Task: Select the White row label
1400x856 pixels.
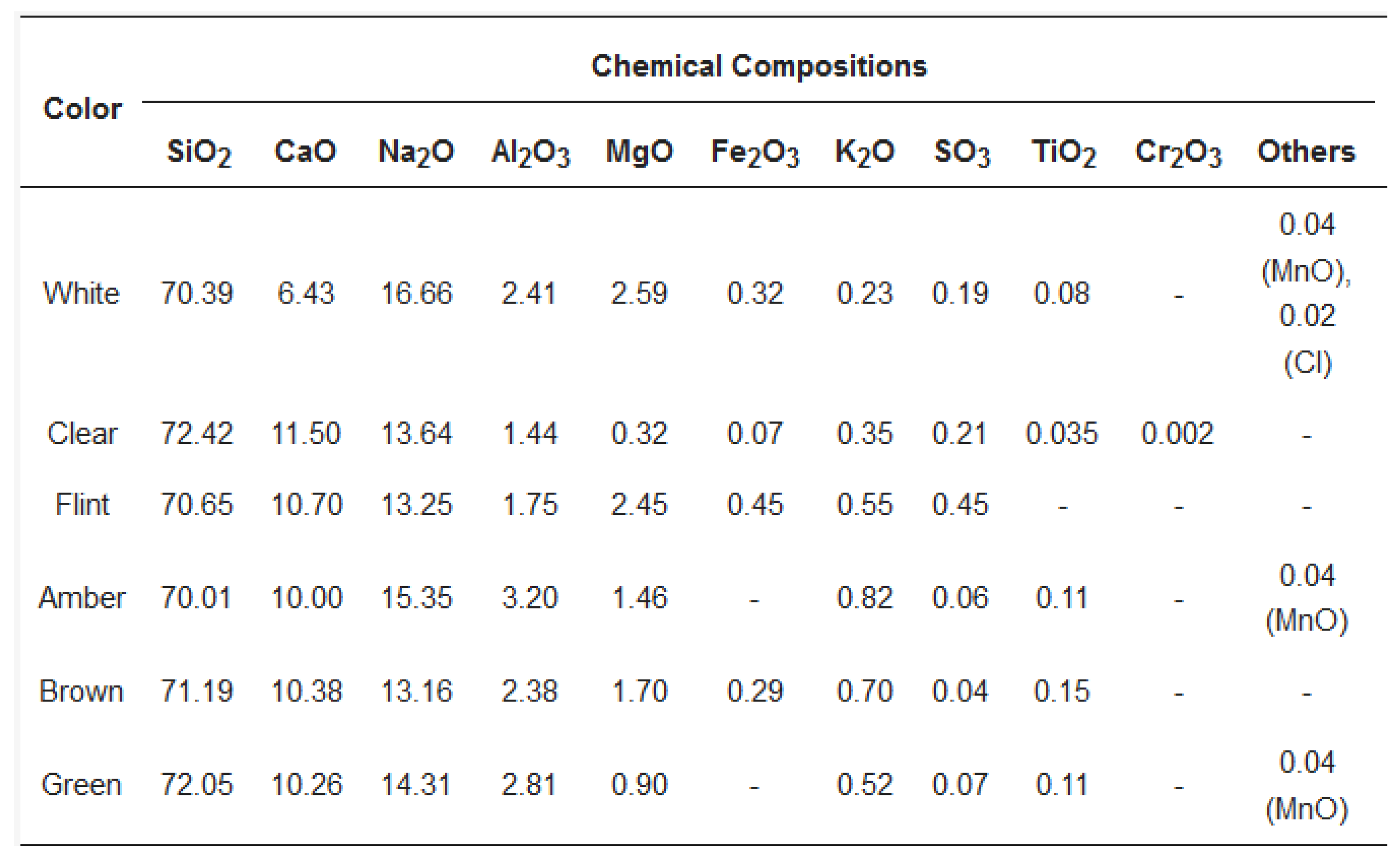Action: pos(81,293)
